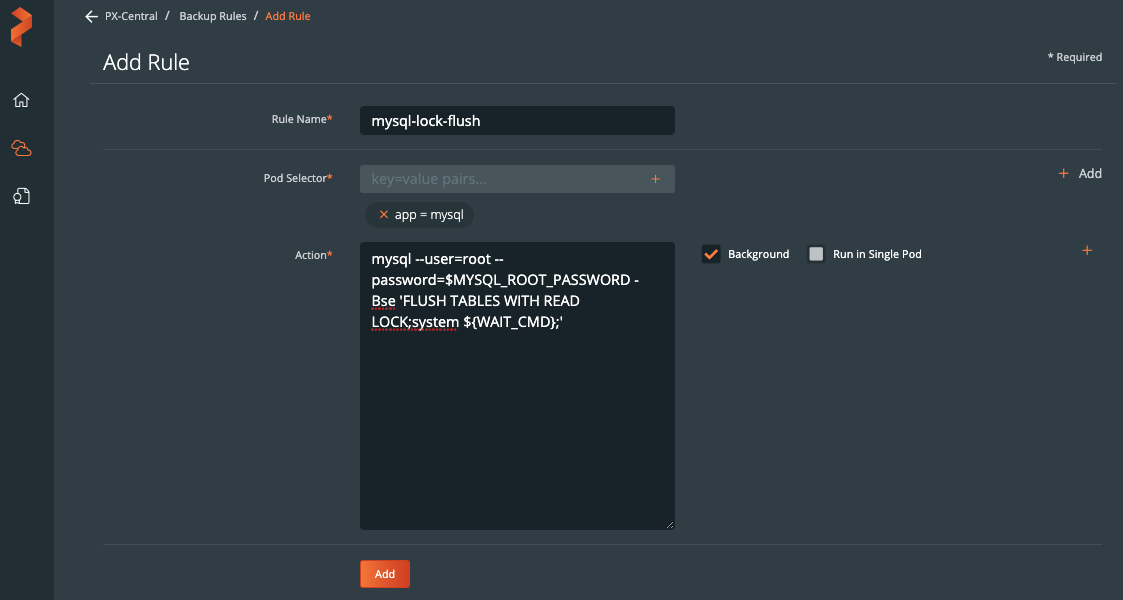Open the Home sidebar icon
Viewport: 1123px width, 600px height.
coord(21,100)
